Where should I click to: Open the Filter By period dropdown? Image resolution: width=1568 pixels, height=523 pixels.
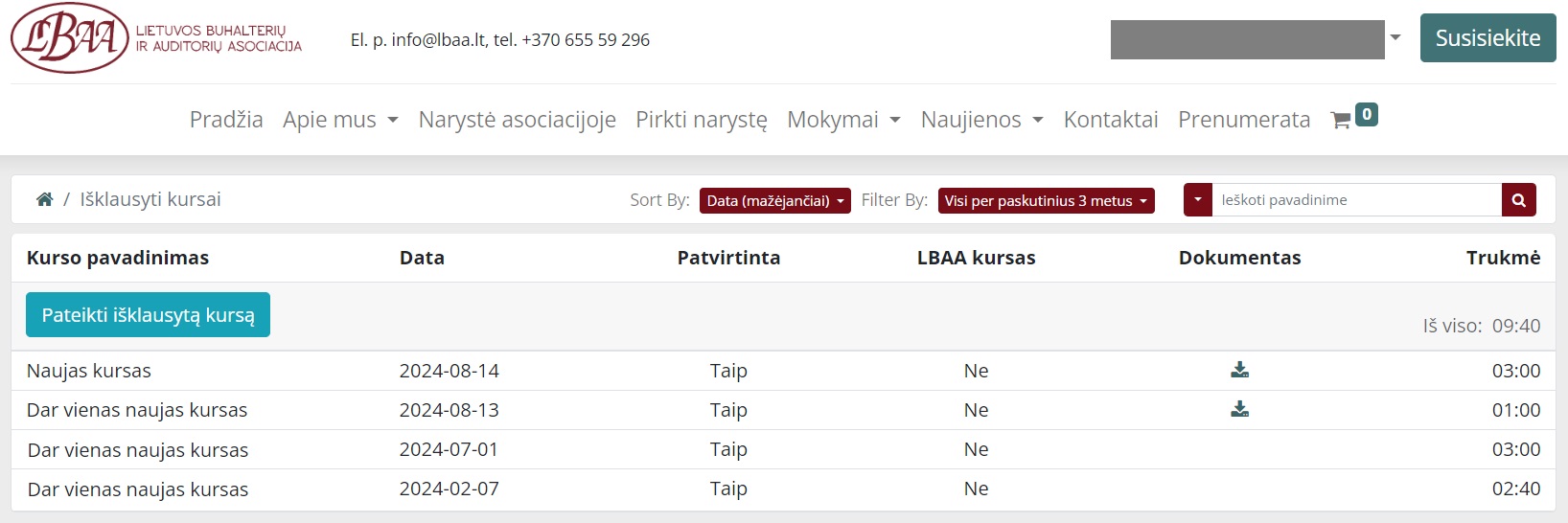(1046, 200)
